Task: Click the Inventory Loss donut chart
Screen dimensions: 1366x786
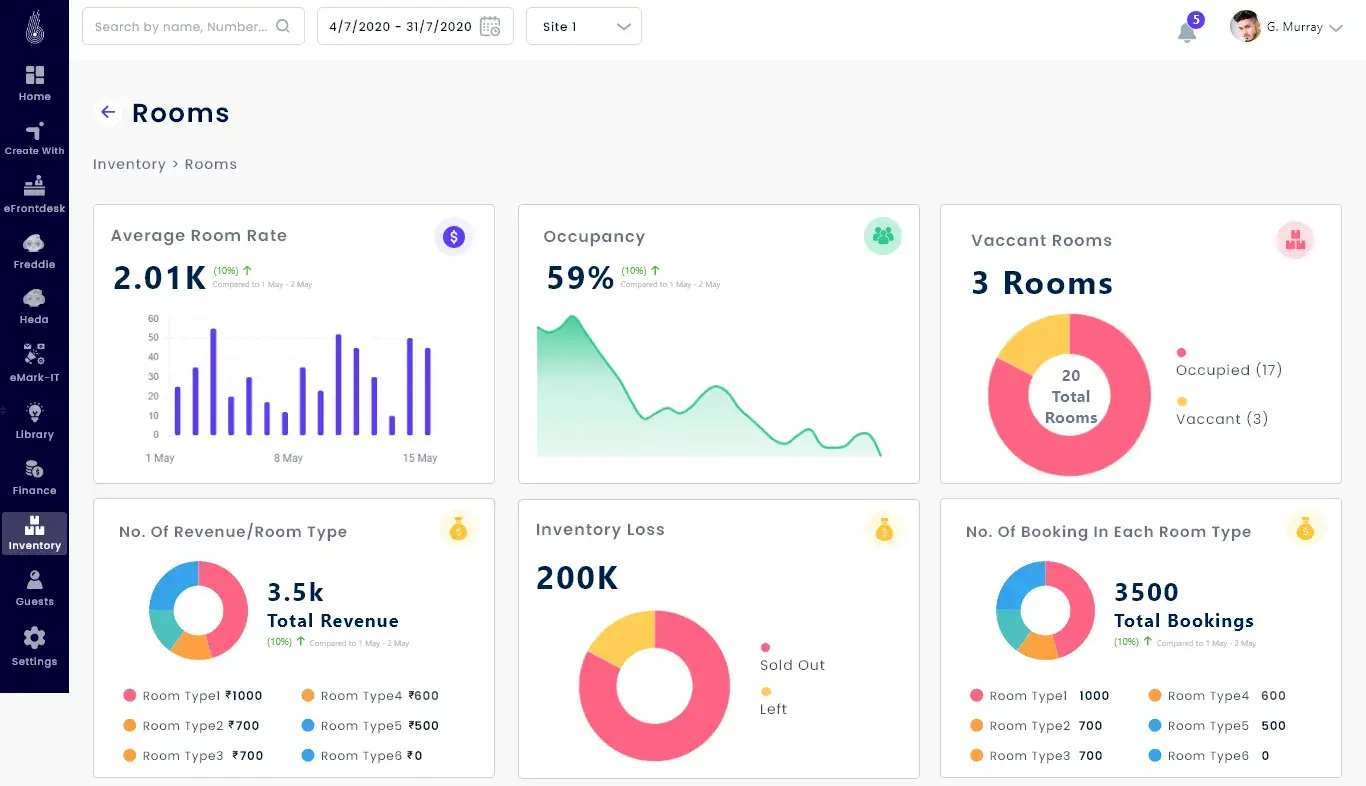Action: pos(655,686)
